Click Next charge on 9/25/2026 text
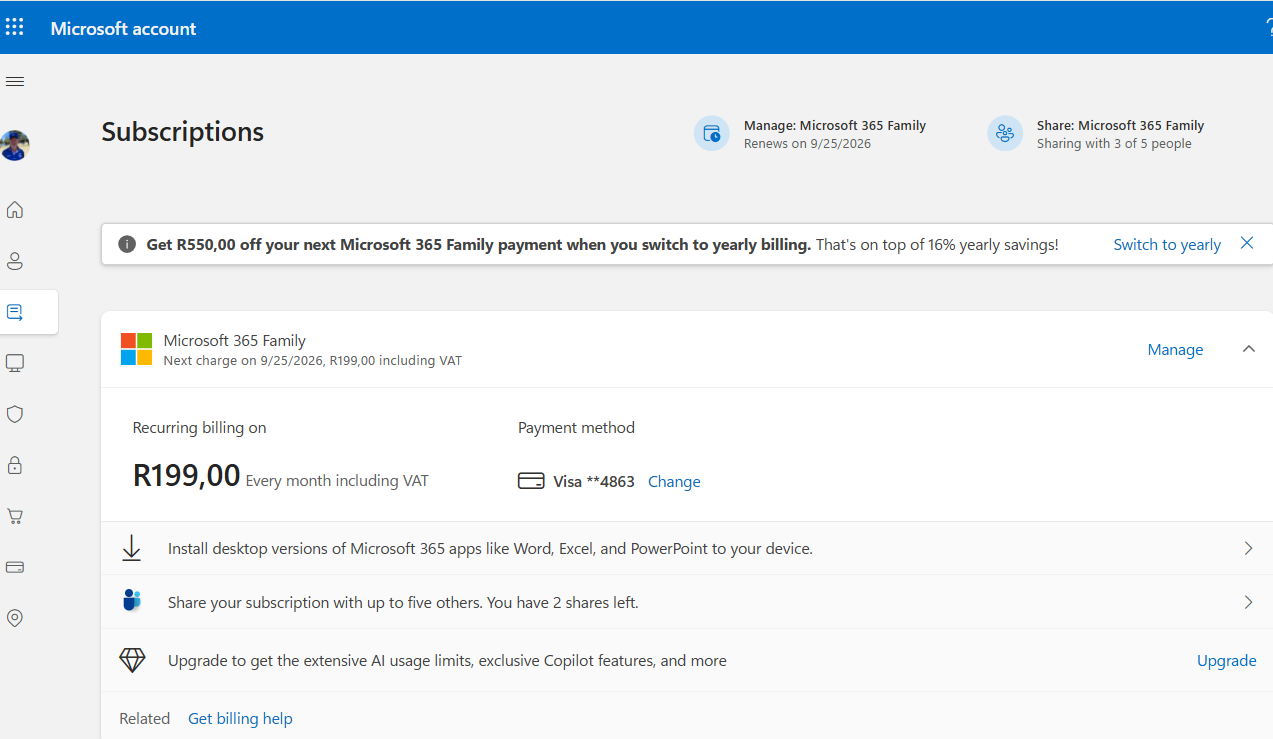 pos(313,361)
